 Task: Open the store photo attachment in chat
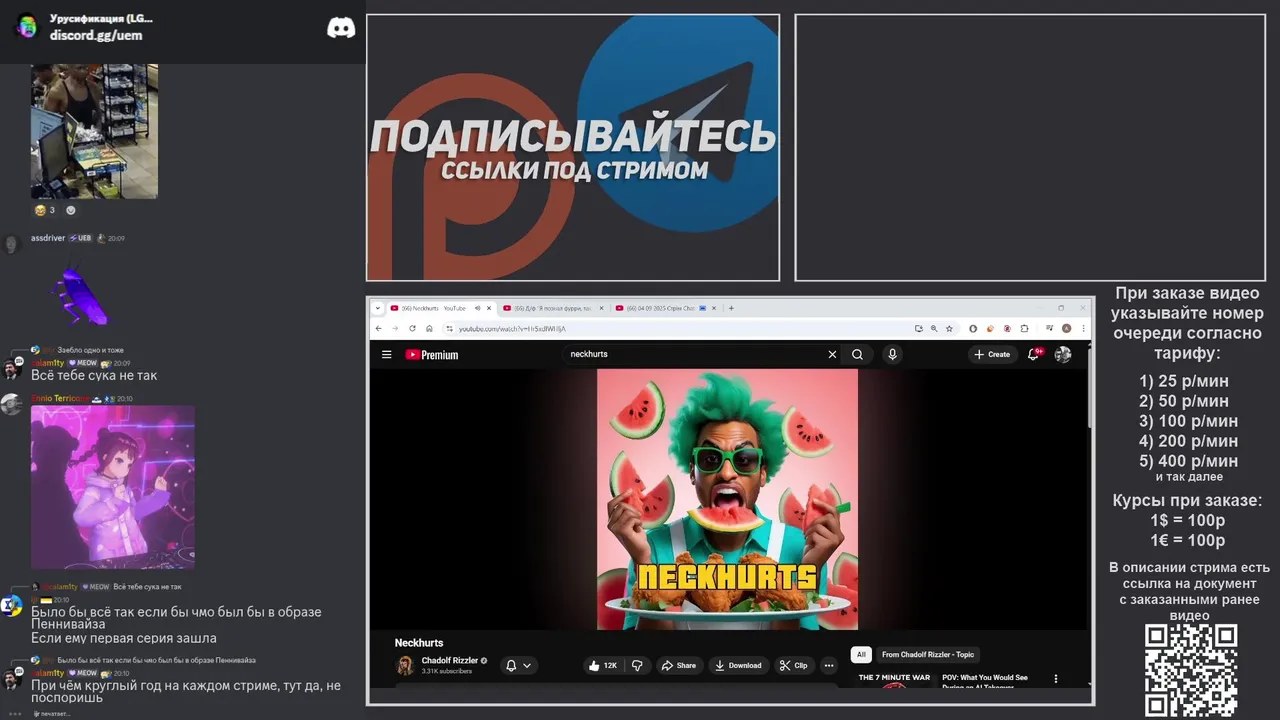(x=94, y=131)
